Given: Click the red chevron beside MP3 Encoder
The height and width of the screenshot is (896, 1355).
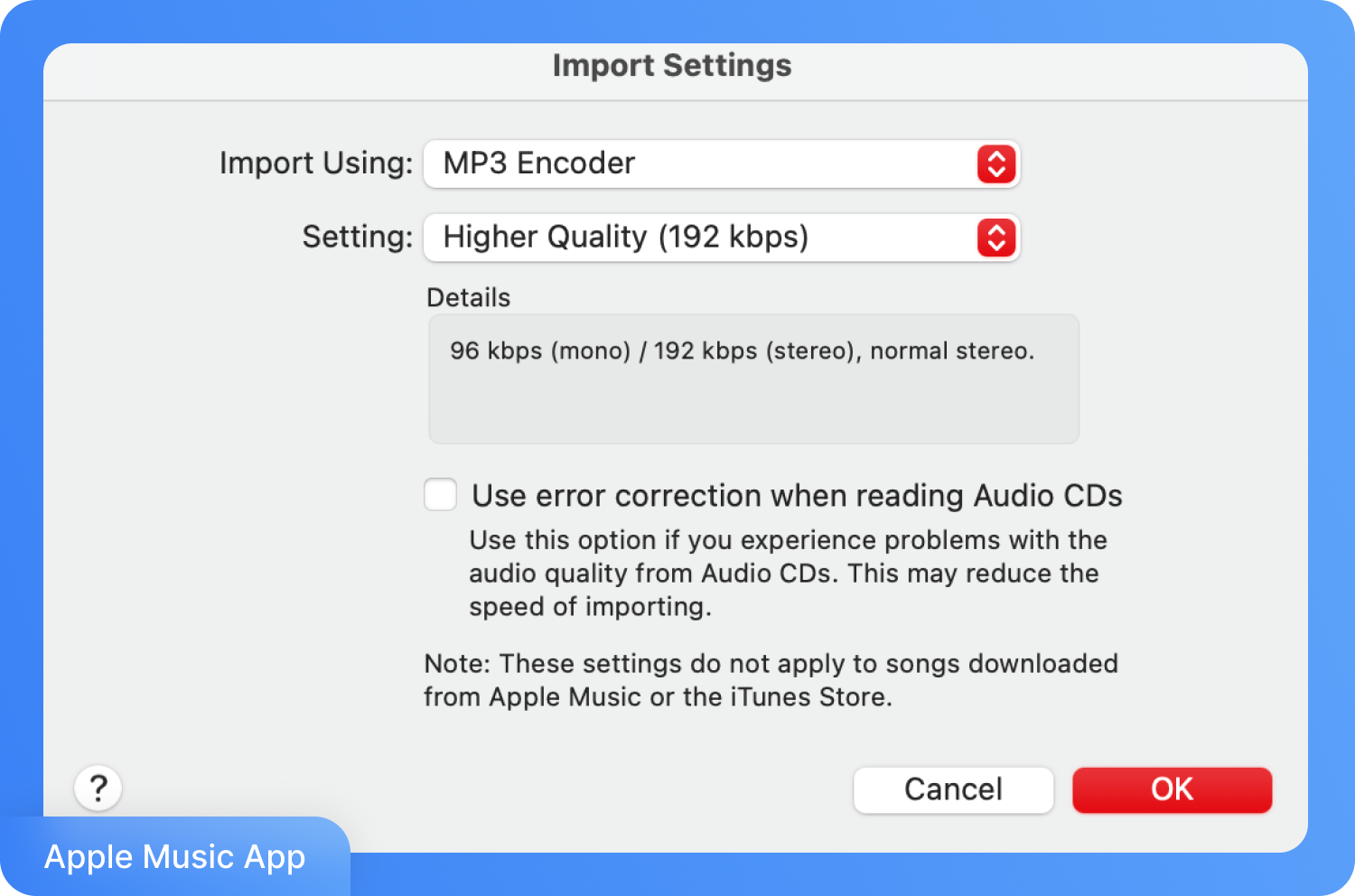Looking at the screenshot, I should pyautogui.click(x=996, y=164).
